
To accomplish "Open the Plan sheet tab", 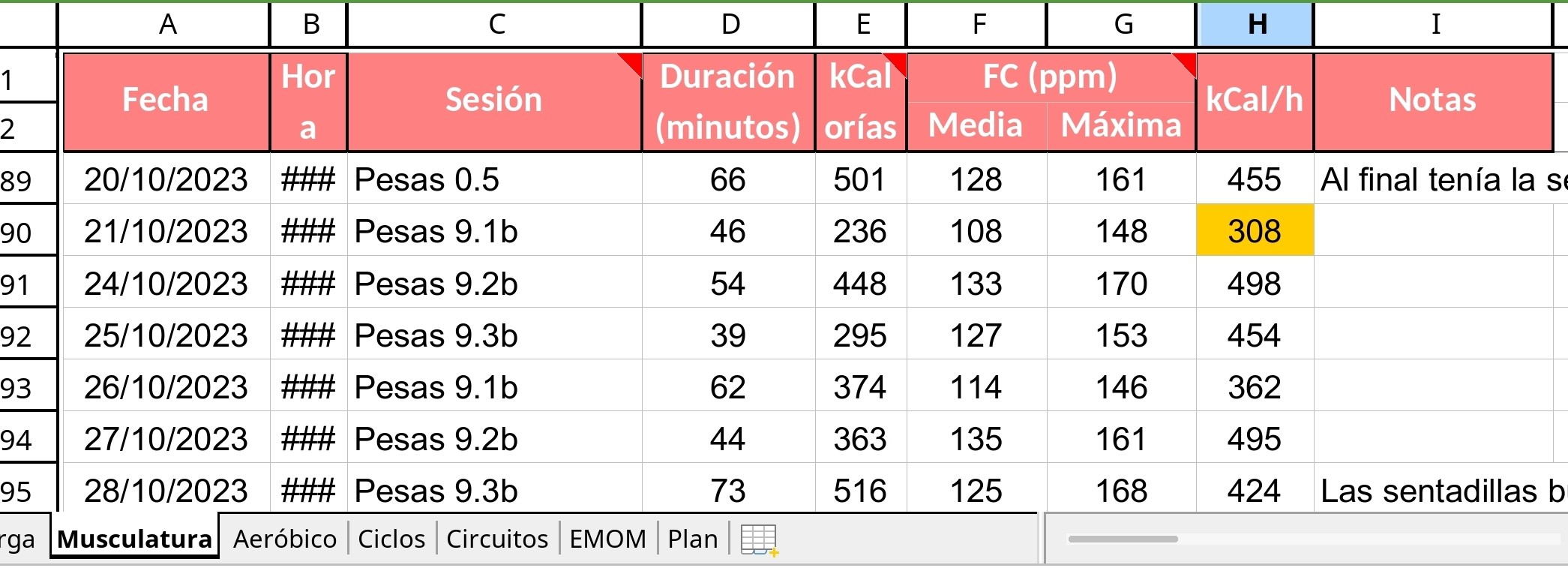I will coord(693,539).
